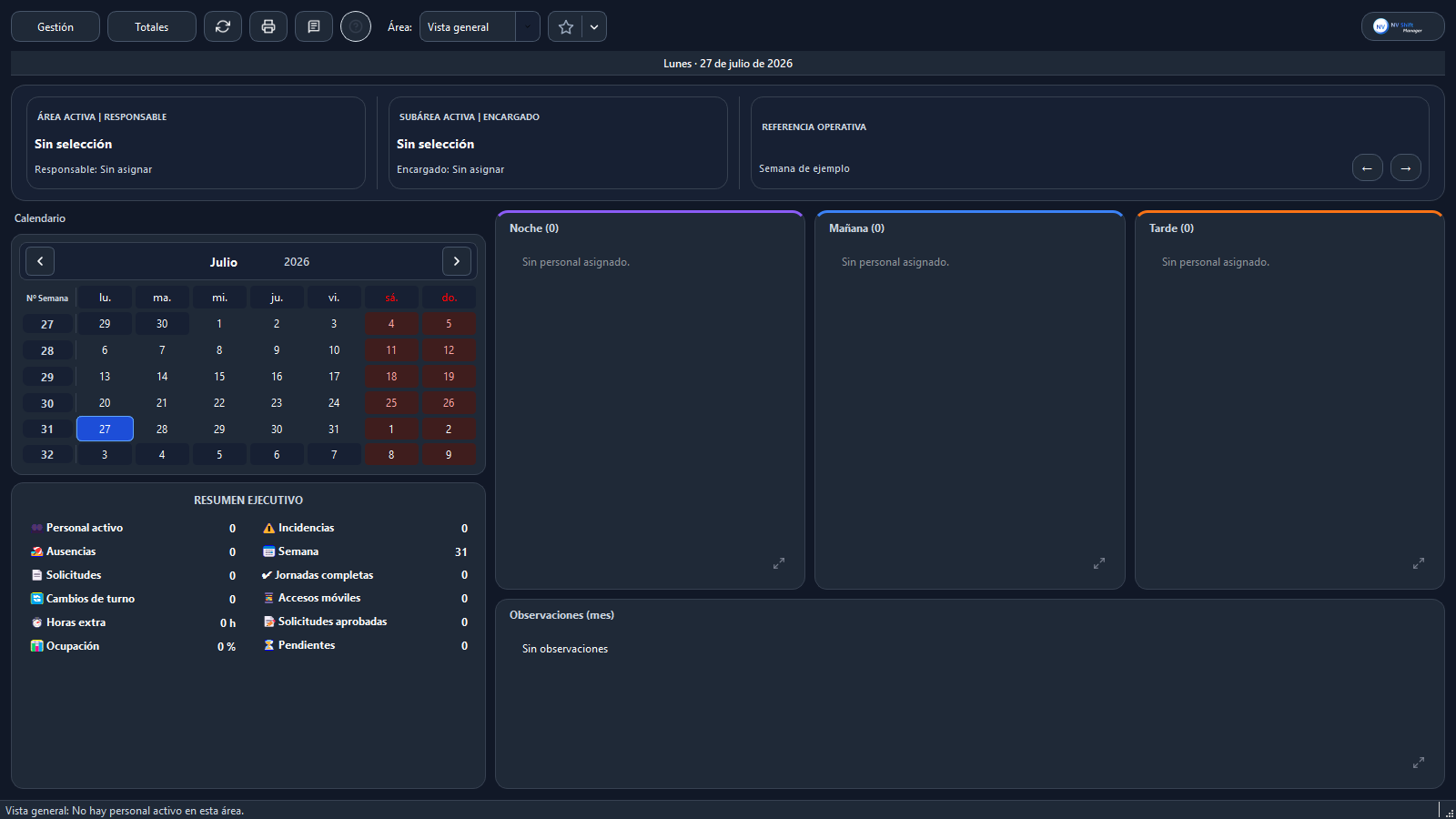Screen dimensions: 1456x819
Task: Click the resize grip in status bar
Action: point(1449,812)
